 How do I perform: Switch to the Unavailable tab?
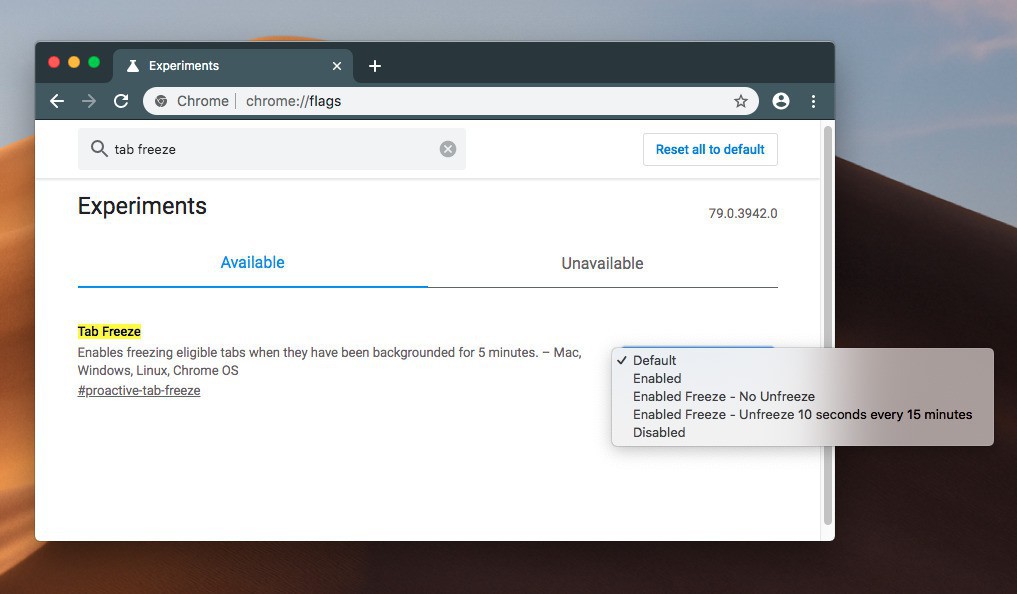[x=603, y=263]
